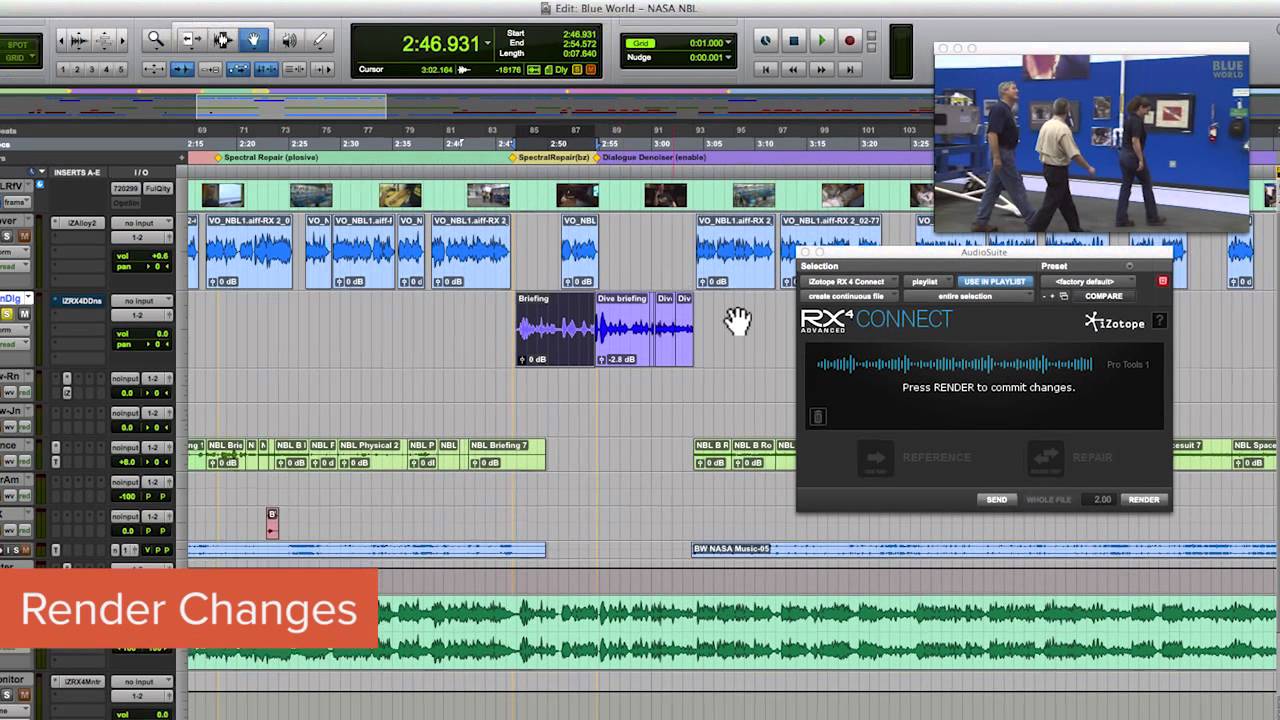This screenshot has height=720, width=1280.
Task: Click the iZRX4DDns insert slot
Action: pyautogui.click(x=80, y=301)
